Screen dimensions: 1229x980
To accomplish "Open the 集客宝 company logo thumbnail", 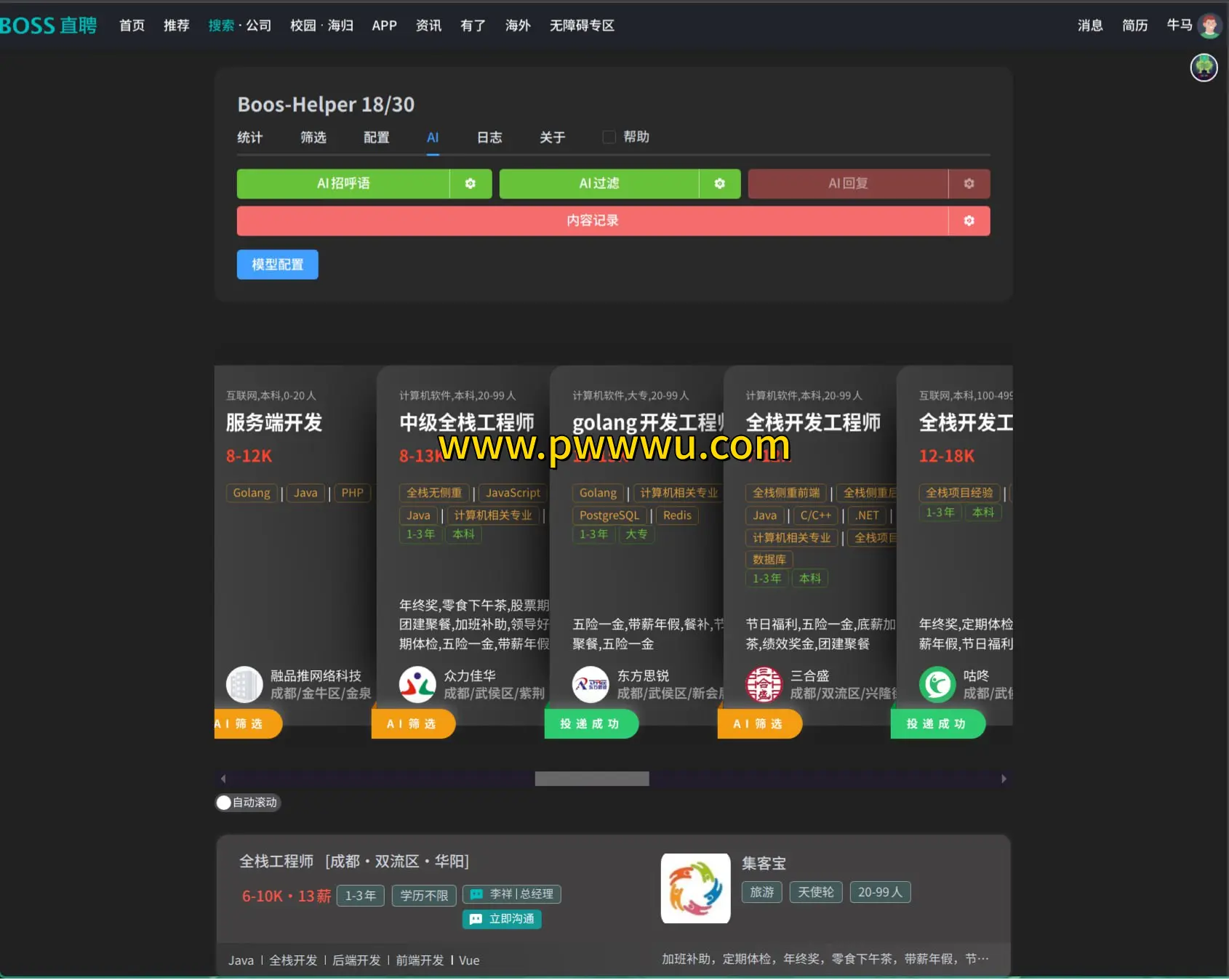I will click(x=695, y=888).
